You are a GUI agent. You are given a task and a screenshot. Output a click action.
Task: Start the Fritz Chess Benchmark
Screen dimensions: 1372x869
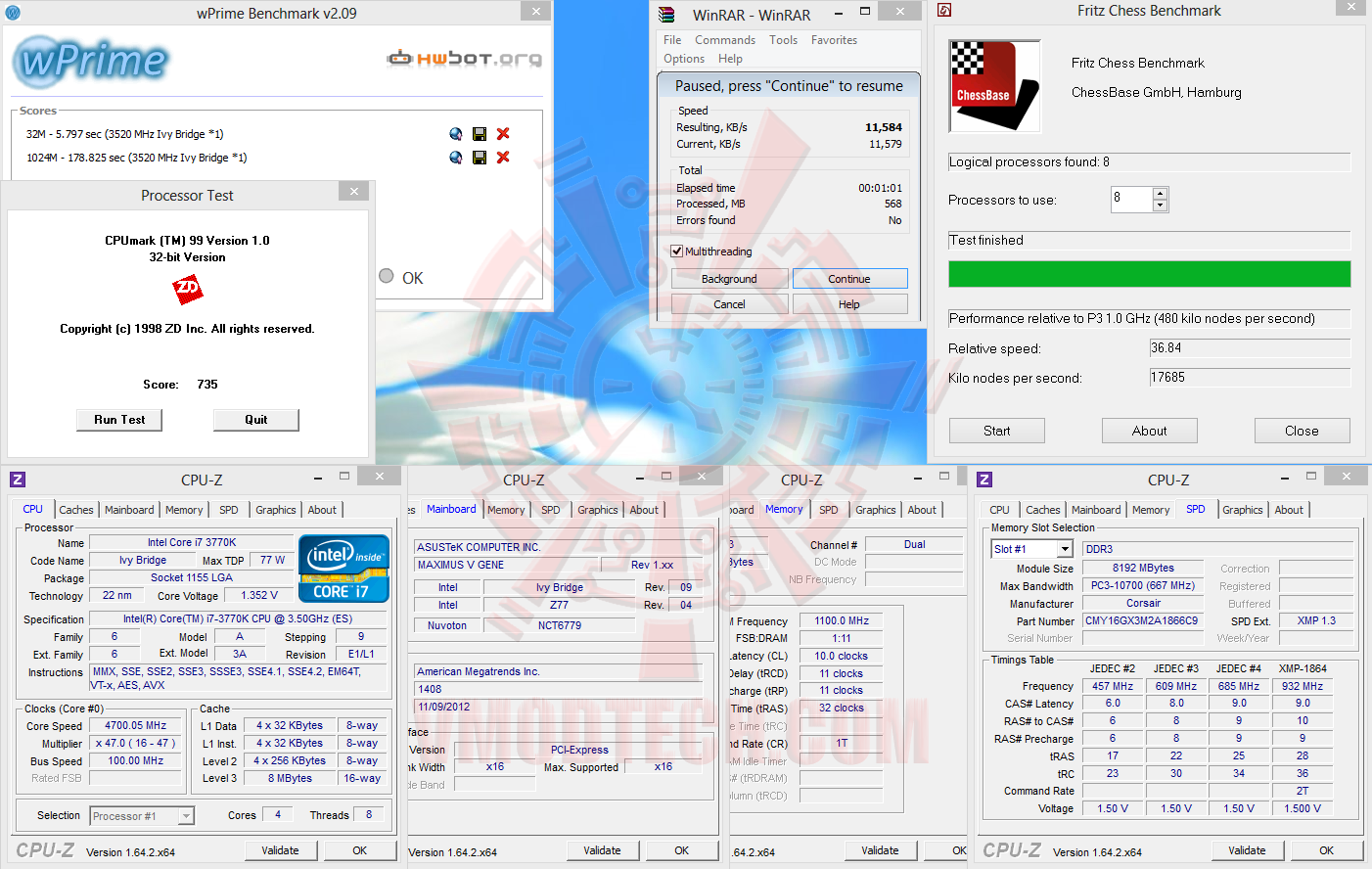point(997,431)
